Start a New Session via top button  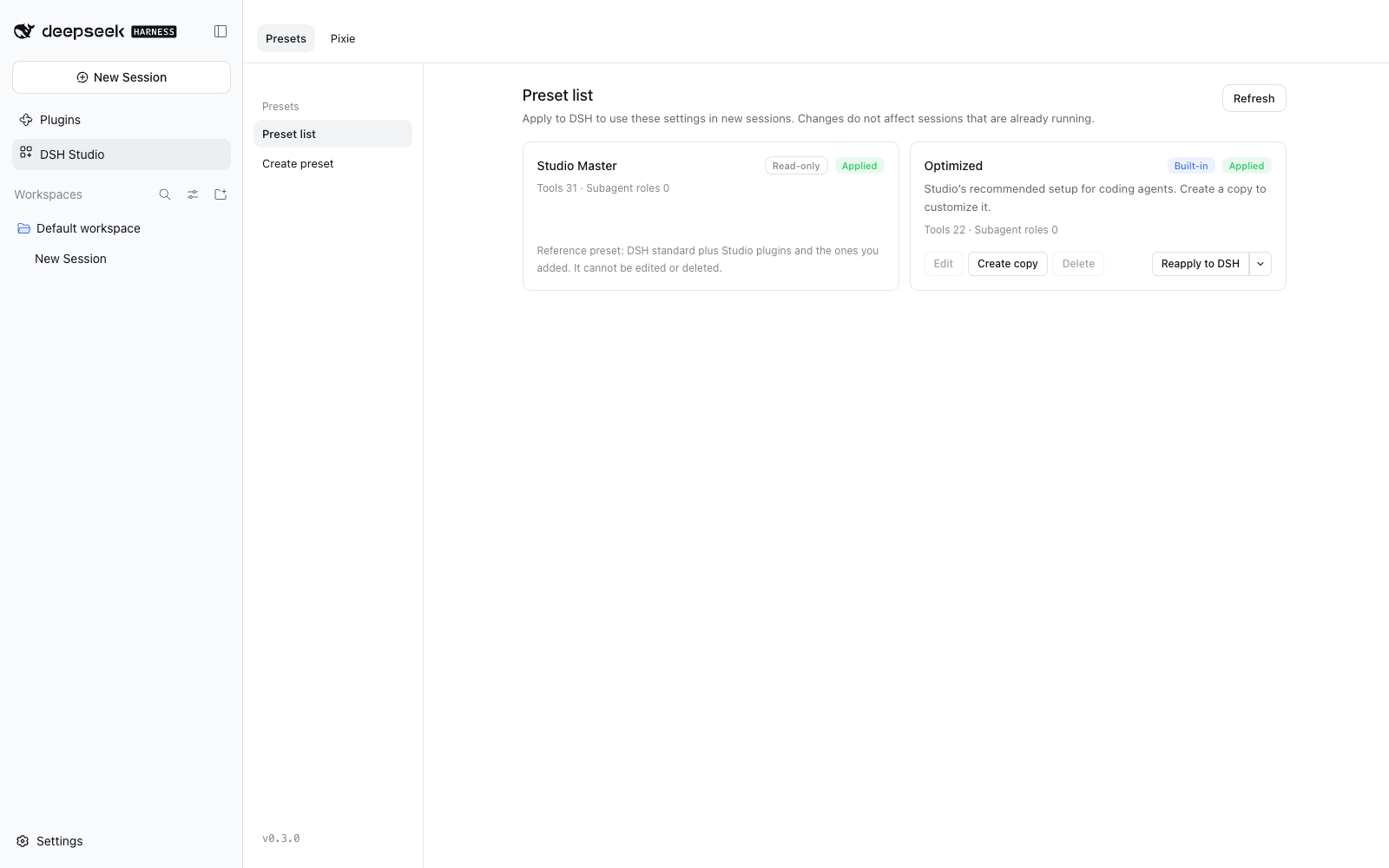pos(122,77)
